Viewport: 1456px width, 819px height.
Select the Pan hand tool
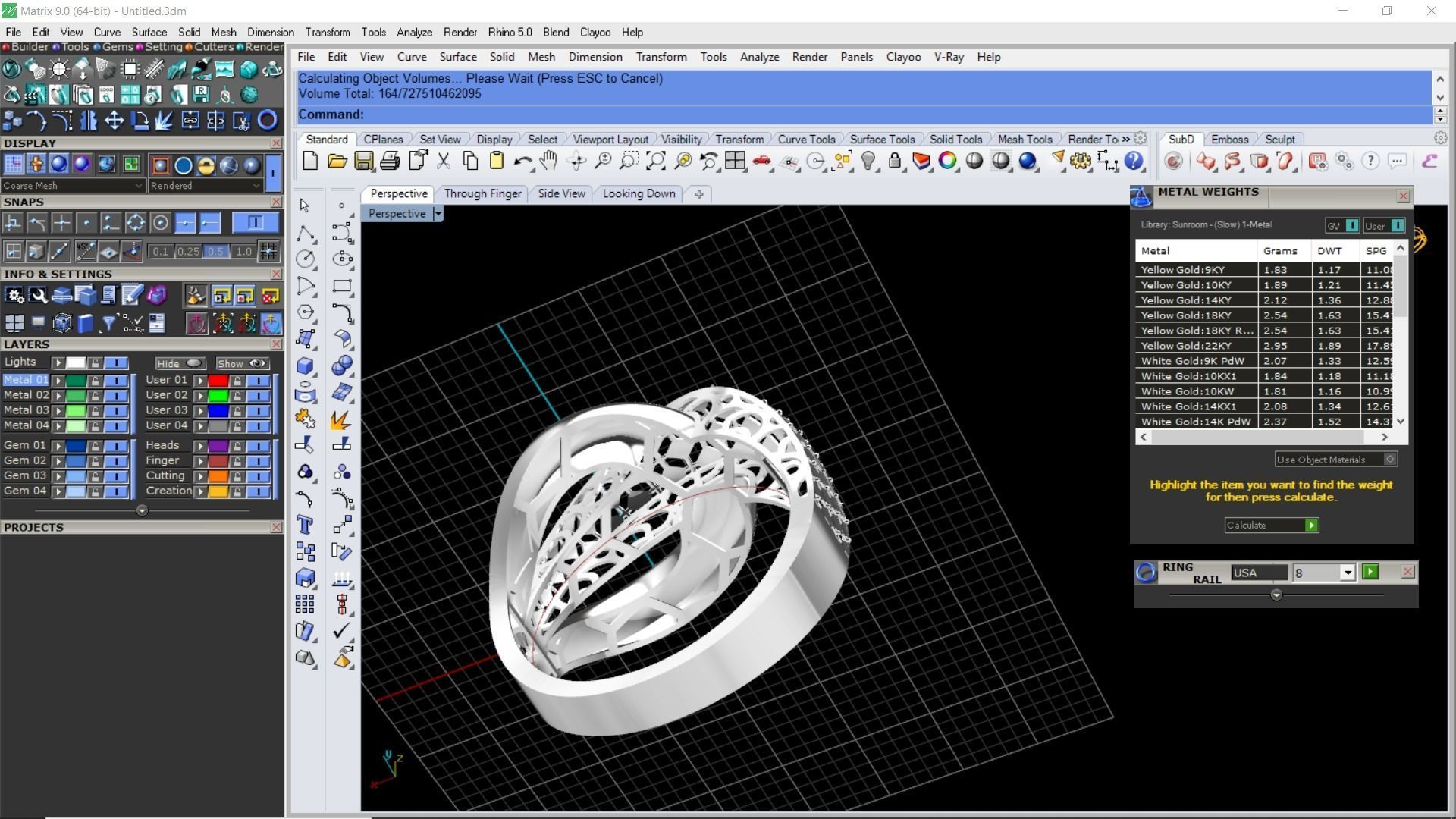click(548, 161)
